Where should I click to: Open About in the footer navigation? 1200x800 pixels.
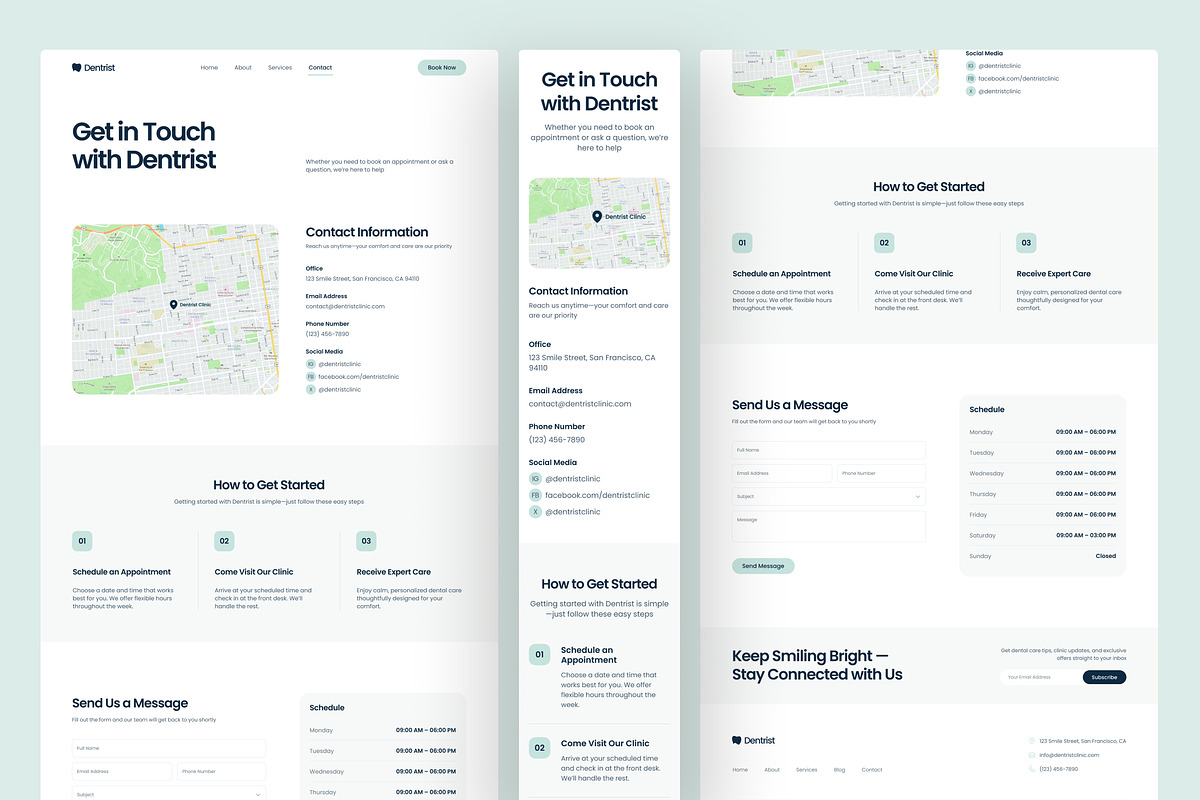pos(772,770)
